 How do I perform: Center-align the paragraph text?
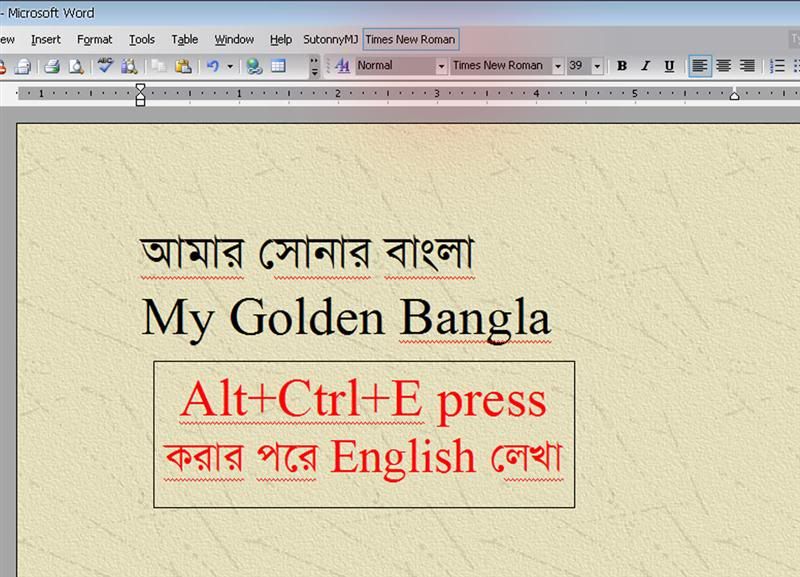click(723, 66)
